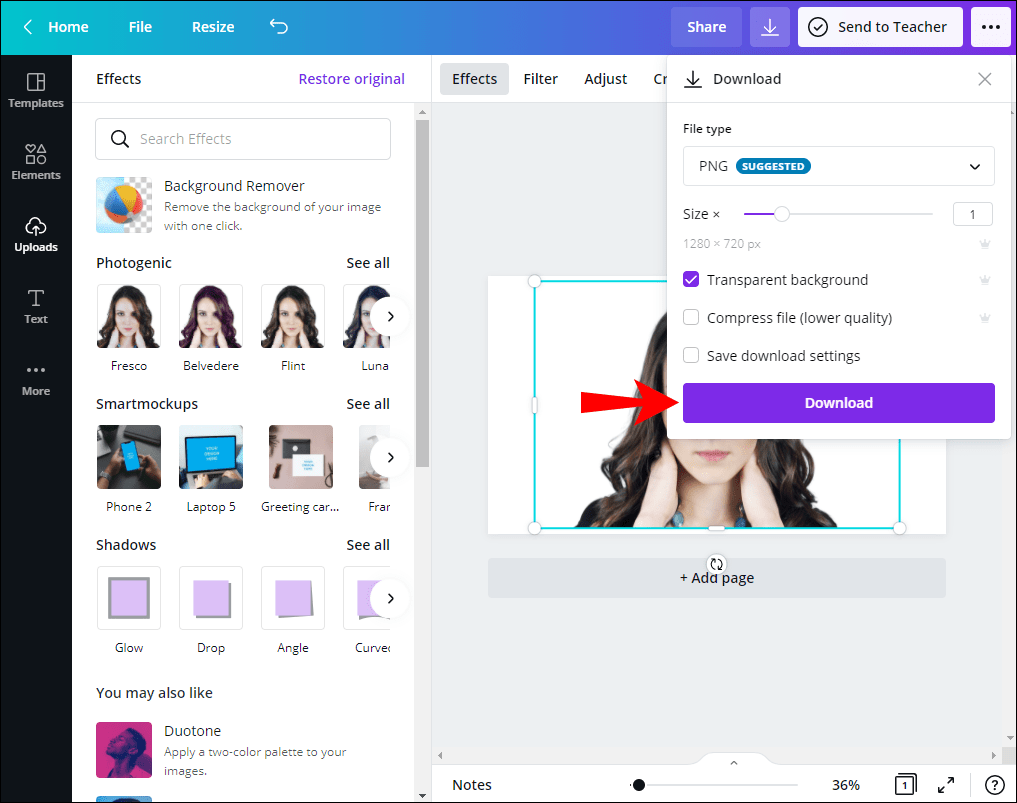The image size is (1017, 803).
Task: Open presentation fullscreen mode
Action: pos(946,785)
